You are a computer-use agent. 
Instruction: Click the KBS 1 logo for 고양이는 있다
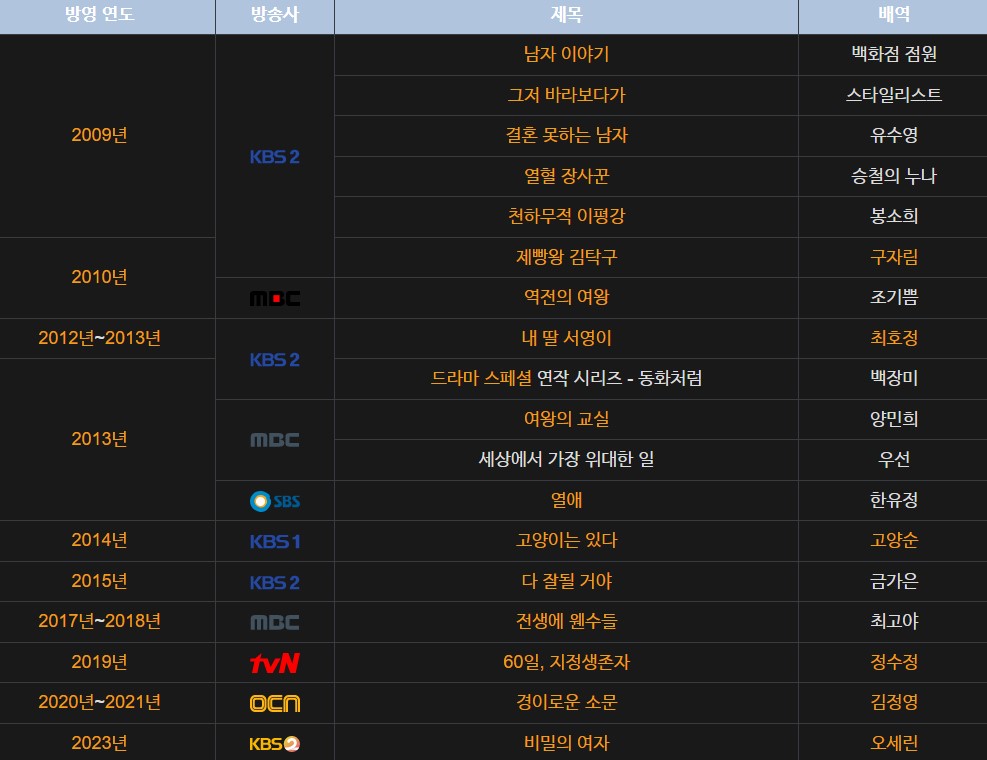[274, 541]
